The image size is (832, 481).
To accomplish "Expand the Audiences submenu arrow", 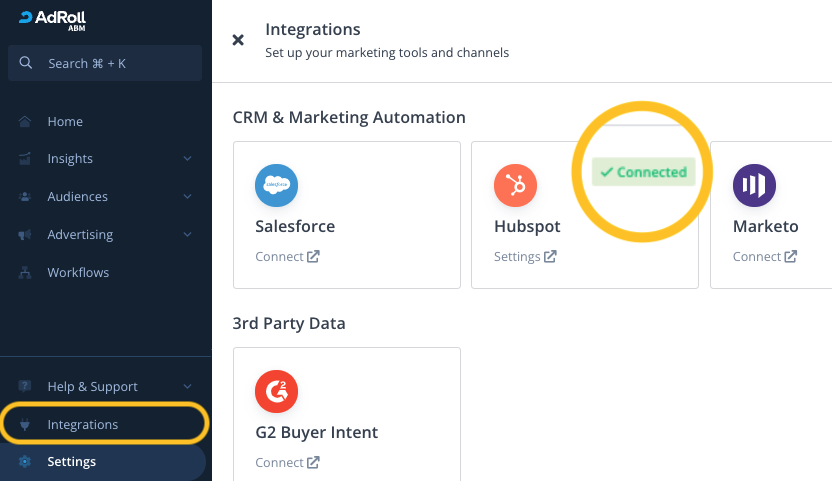I will (x=187, y=197).
